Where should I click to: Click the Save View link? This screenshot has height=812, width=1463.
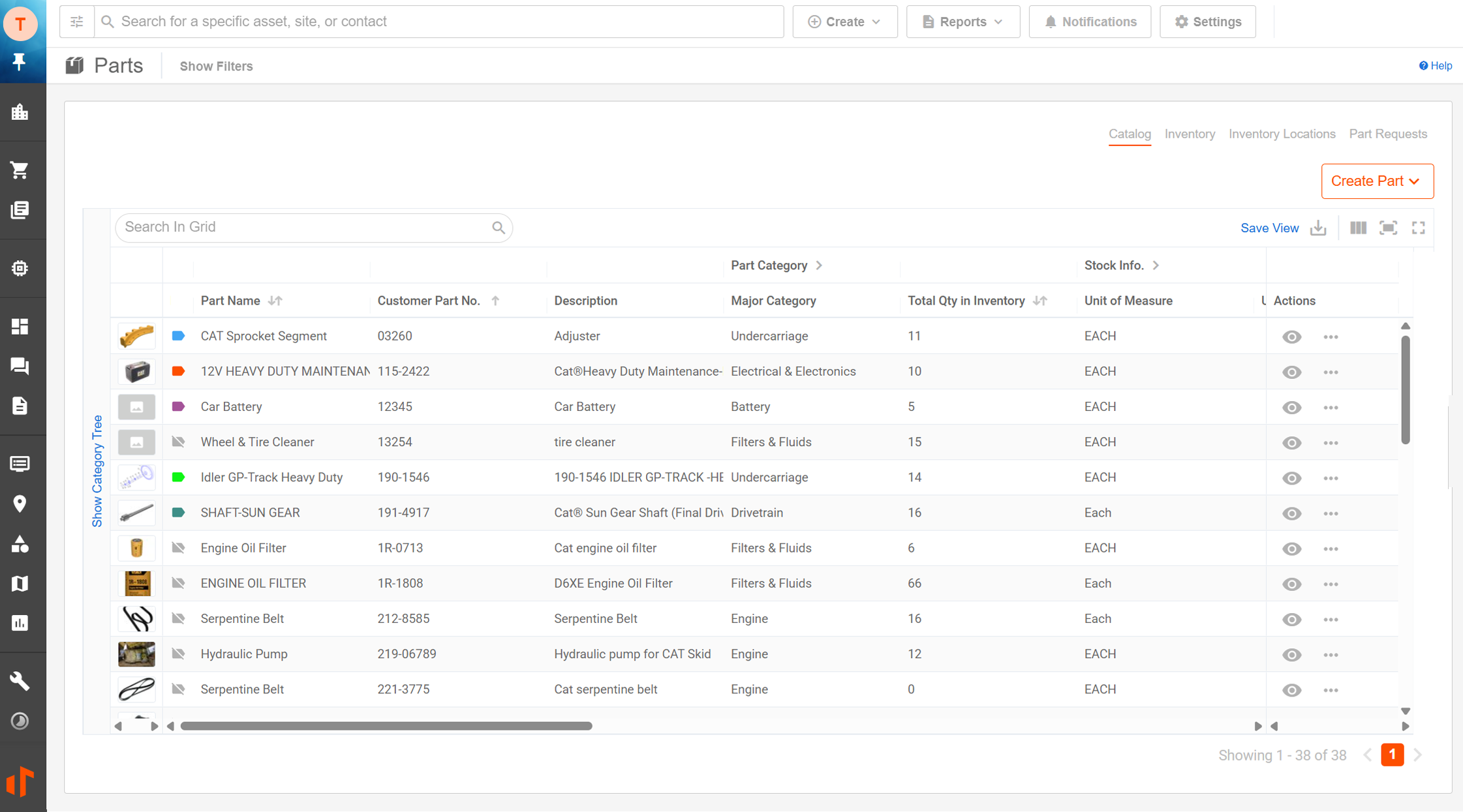click(x=1269, y=228)
